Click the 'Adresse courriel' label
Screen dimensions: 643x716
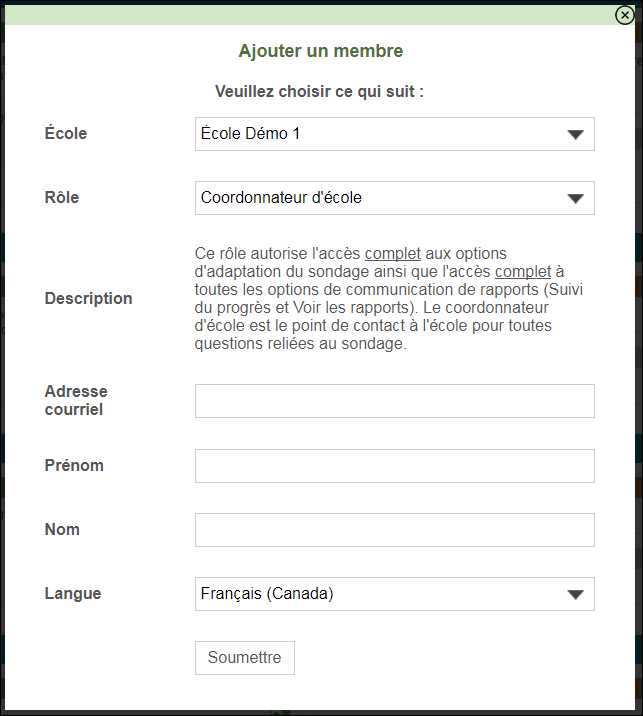point(76,400)
